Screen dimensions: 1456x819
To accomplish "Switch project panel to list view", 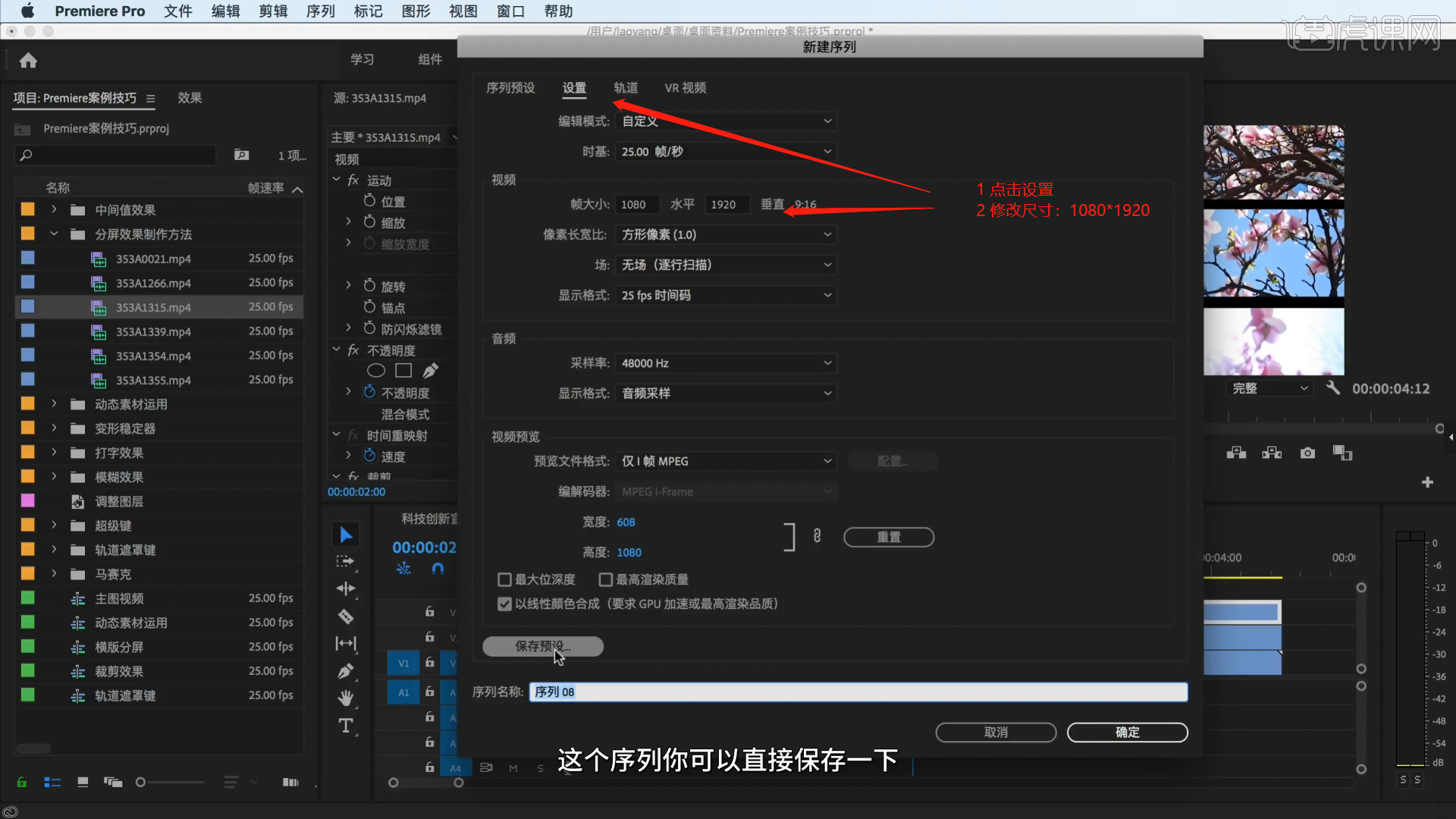I will point(52,782).
